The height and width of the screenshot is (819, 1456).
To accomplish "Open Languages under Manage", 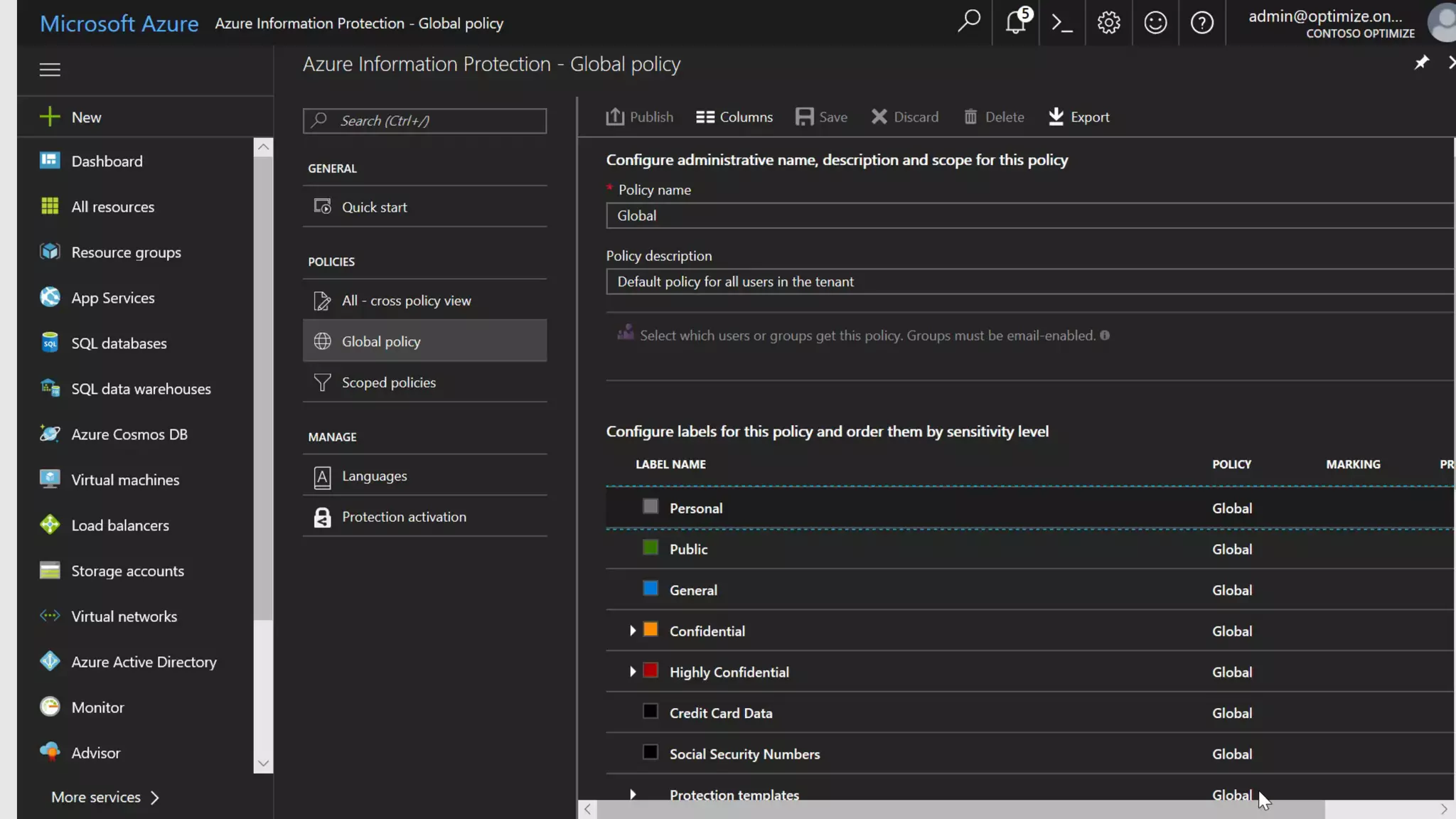I will pos(424,476).
